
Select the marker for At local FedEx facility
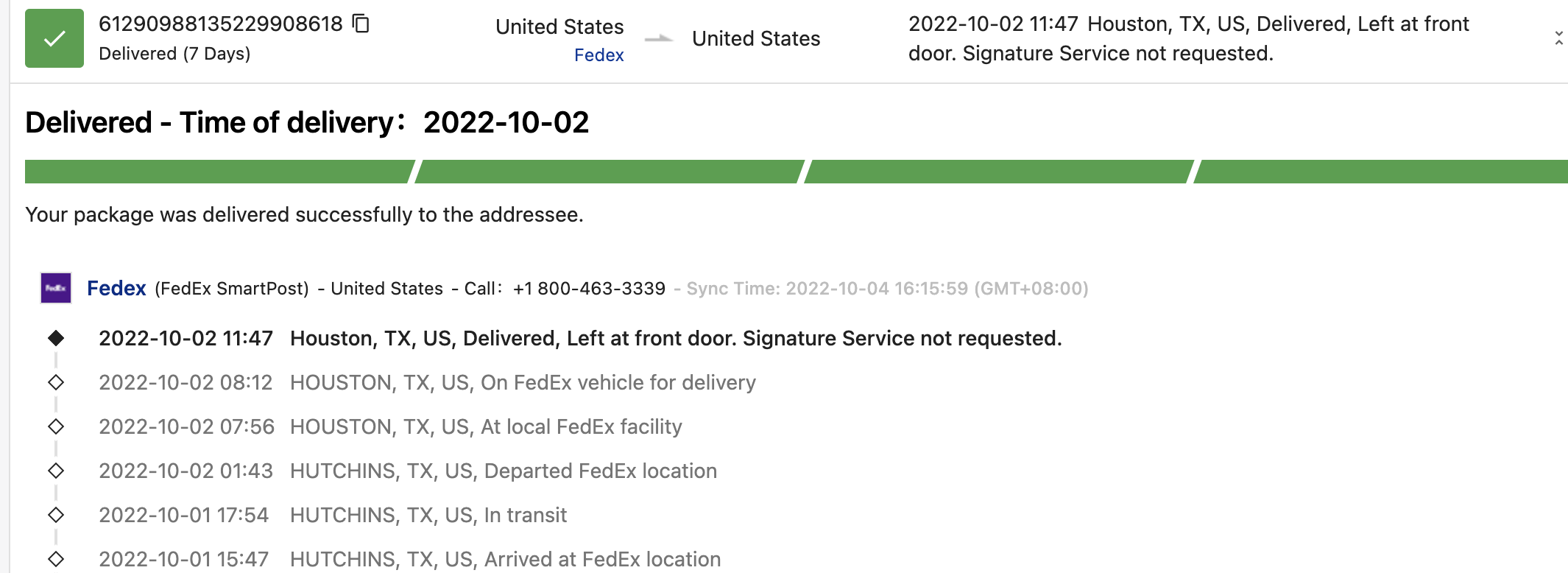click(56, 426)
